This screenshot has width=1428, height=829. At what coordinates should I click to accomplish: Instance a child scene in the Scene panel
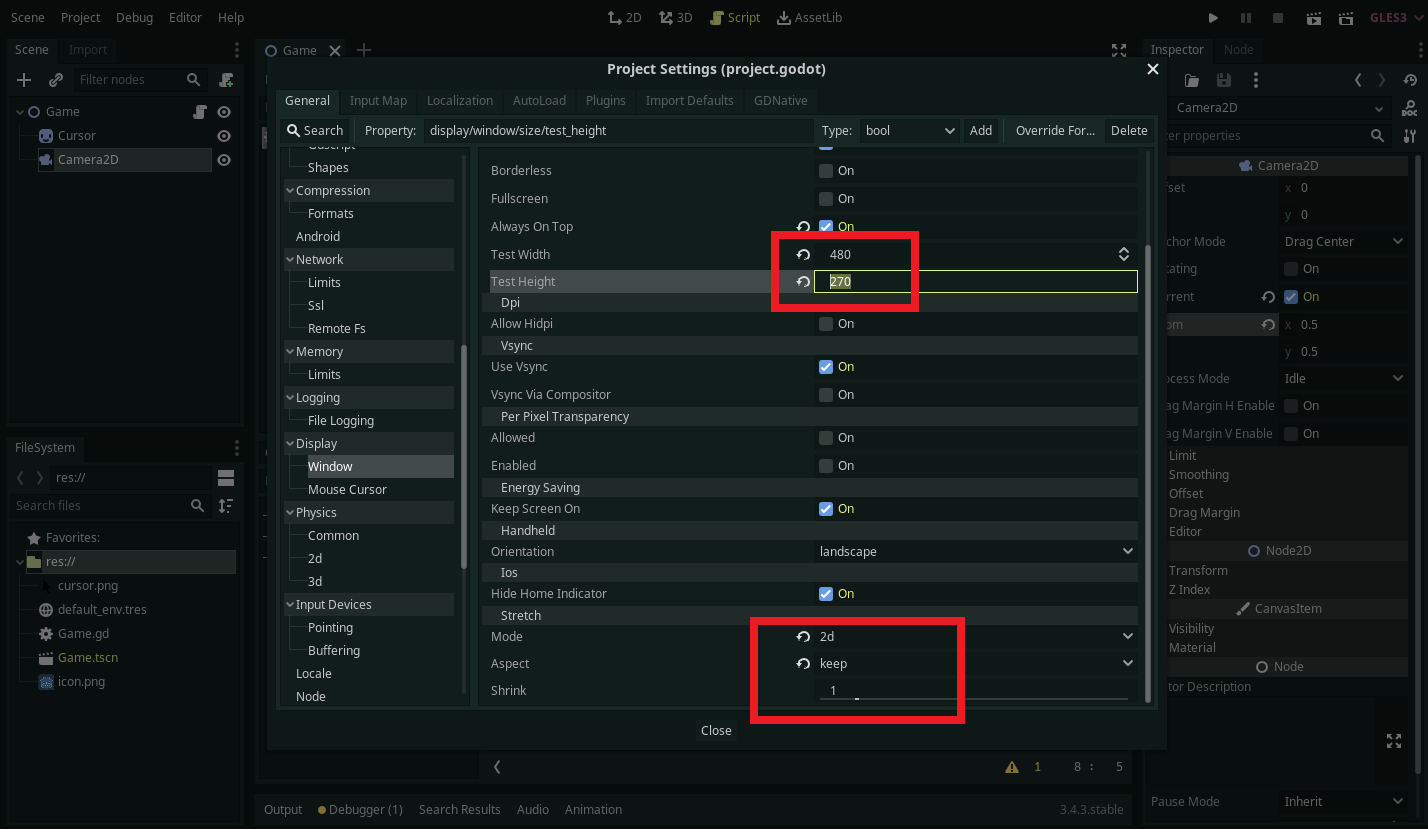[x=55, y=79]
